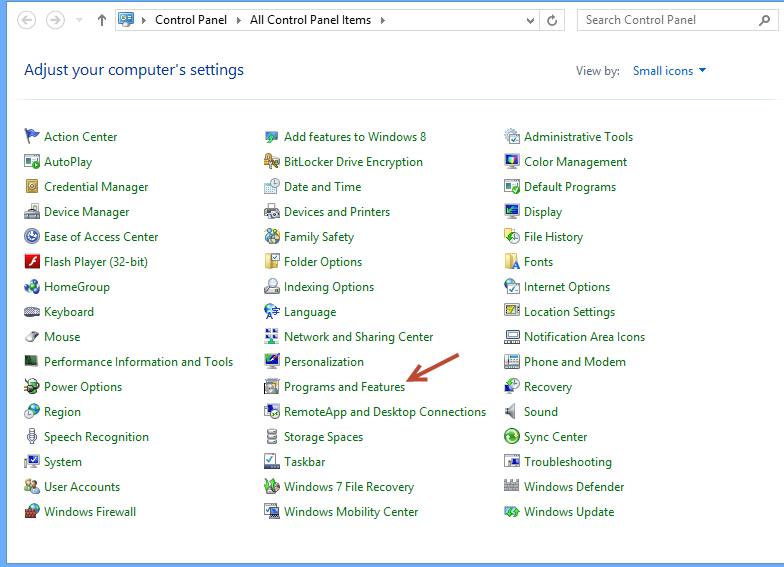
Task: Click the Folder Options icon
Action: point(272,261)
